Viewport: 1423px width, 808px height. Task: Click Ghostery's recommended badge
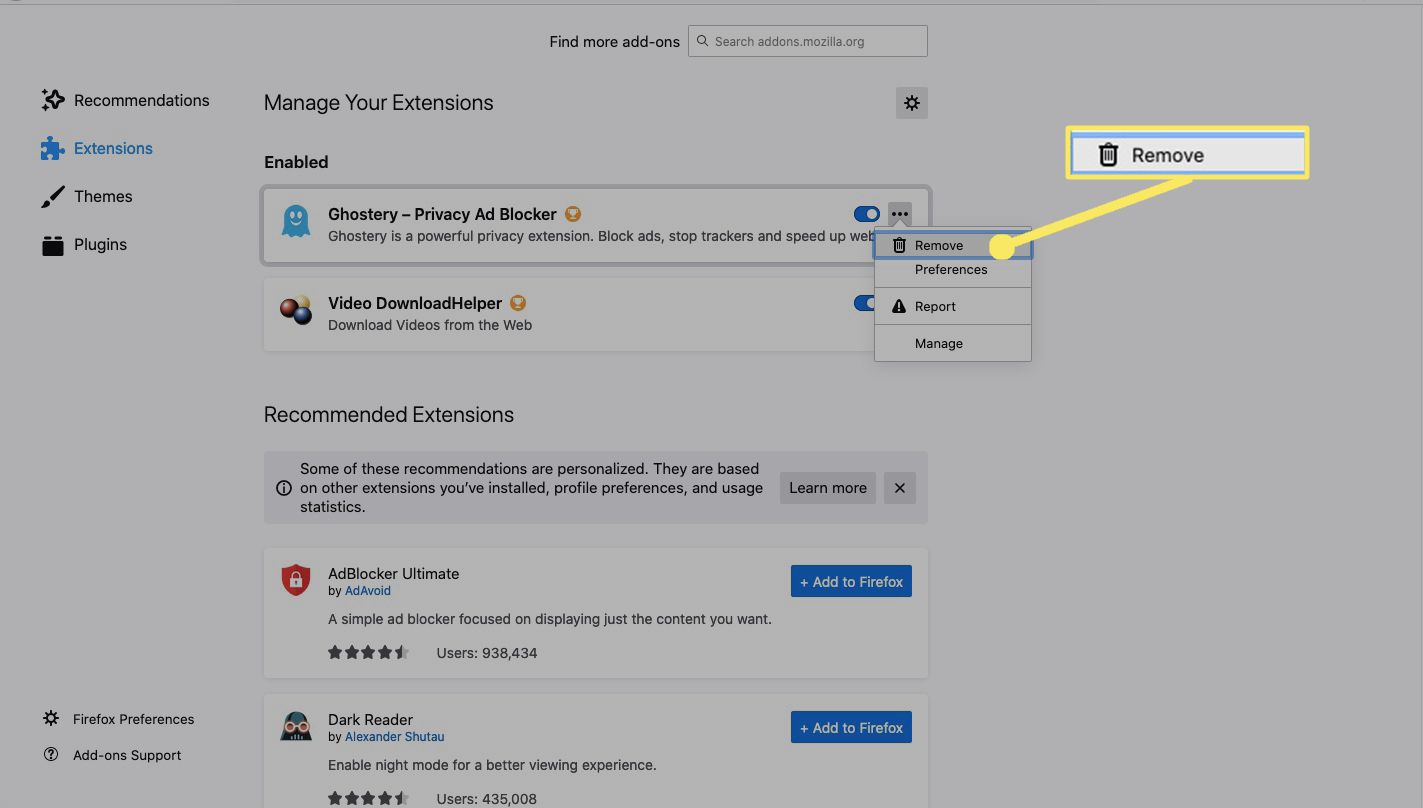[573, 214]
